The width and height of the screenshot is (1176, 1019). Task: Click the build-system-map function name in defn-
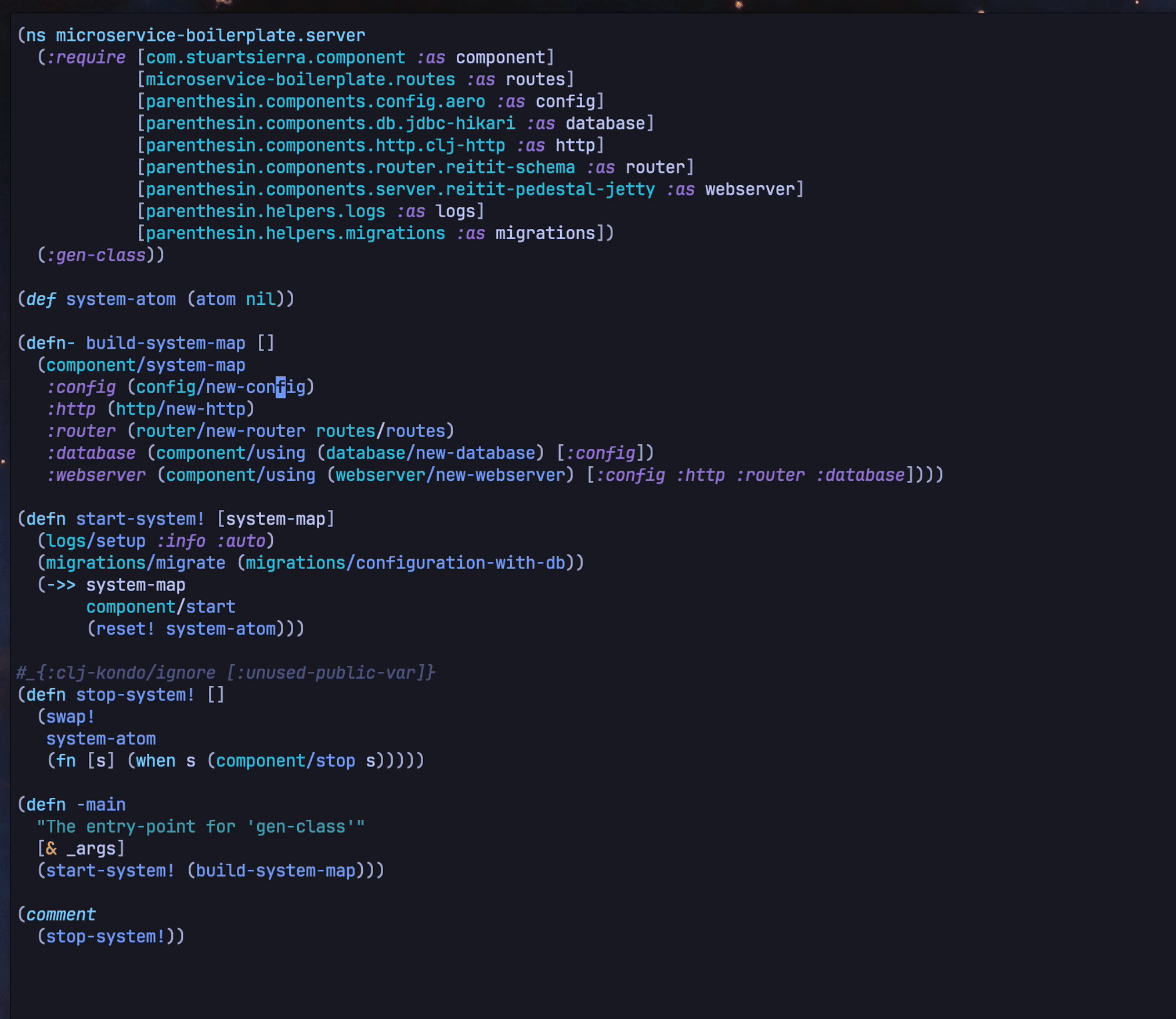coord(165,343)
